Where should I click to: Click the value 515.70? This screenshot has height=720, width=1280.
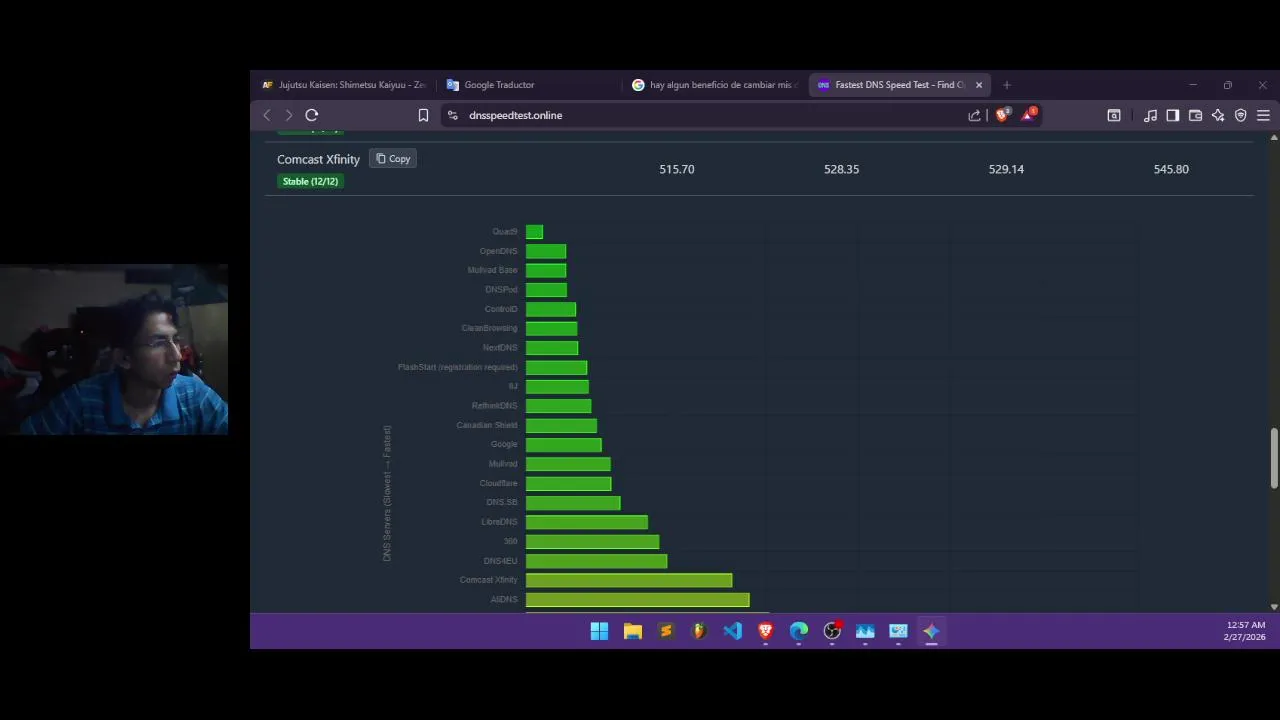pos(677,169)
